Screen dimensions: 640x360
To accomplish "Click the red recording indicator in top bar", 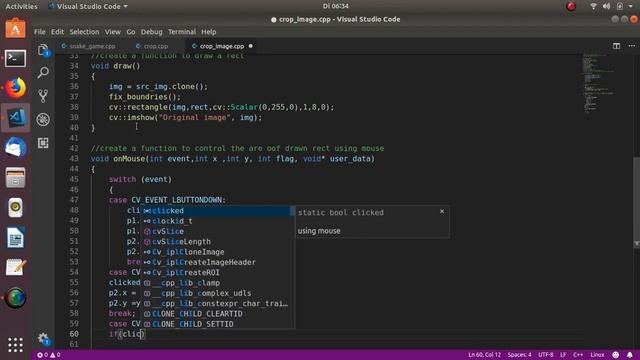I will [571, 6].
